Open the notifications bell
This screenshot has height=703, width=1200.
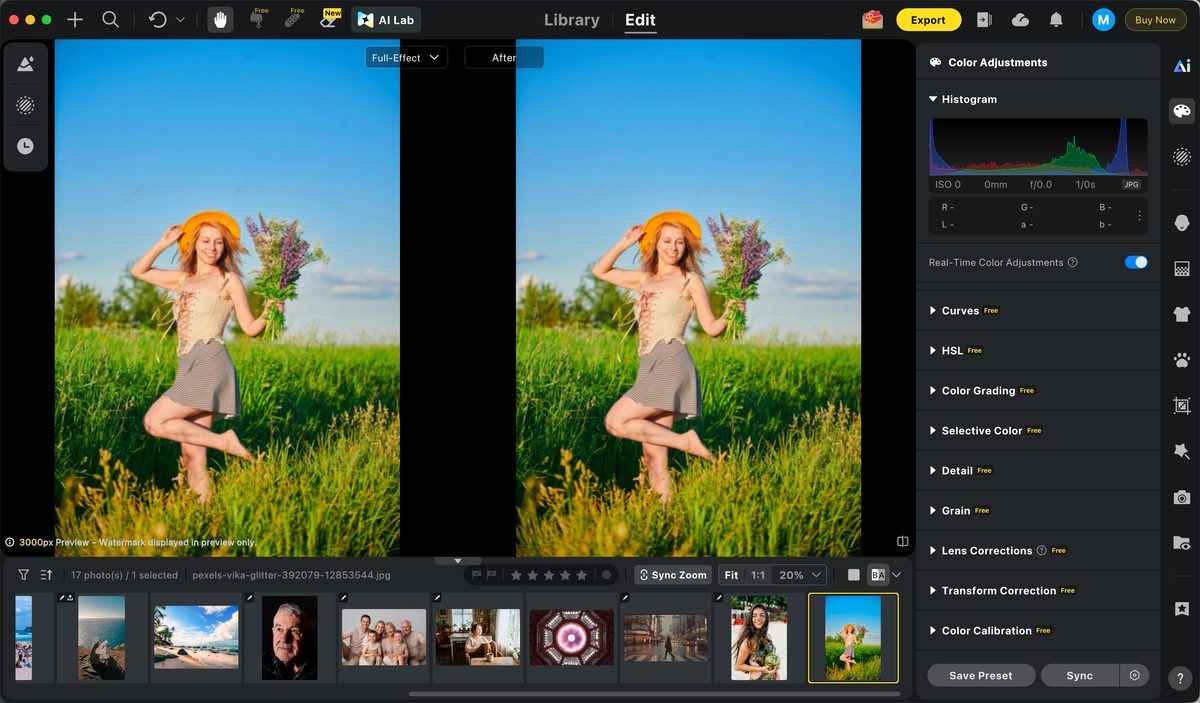(1056, 20)
